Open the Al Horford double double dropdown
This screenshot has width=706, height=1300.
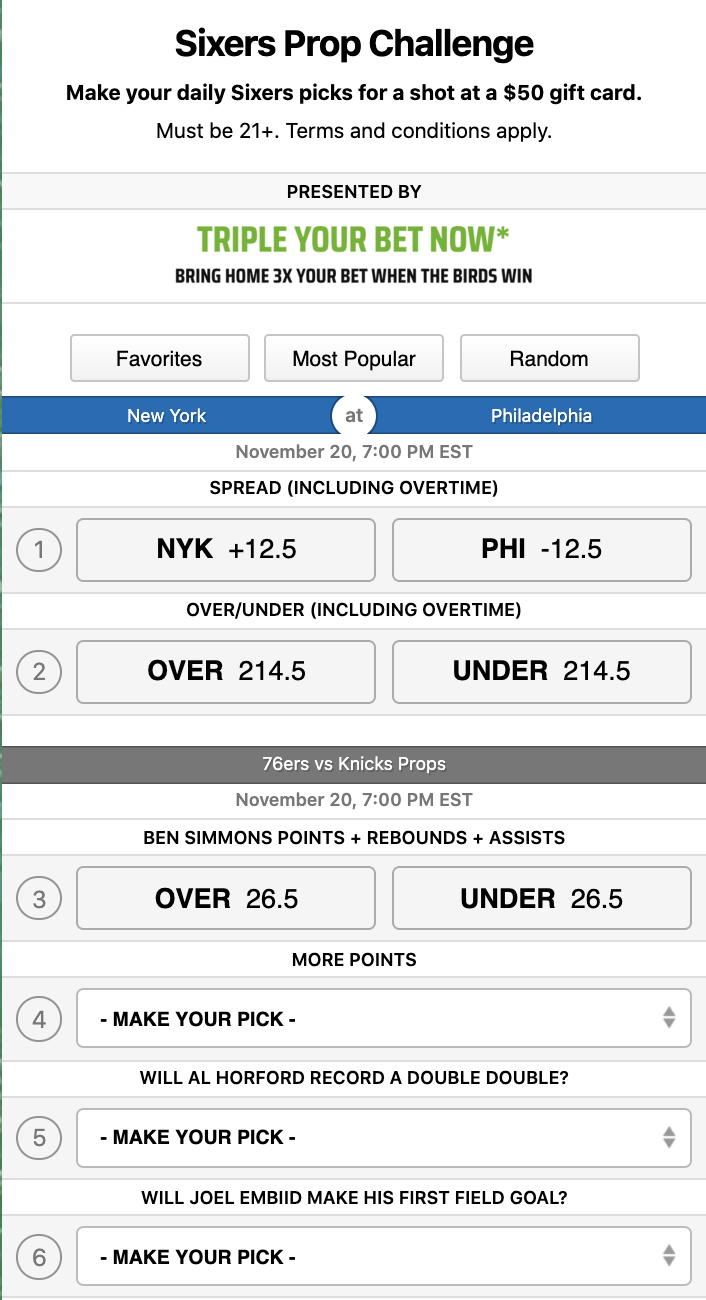click(384, 1137)
